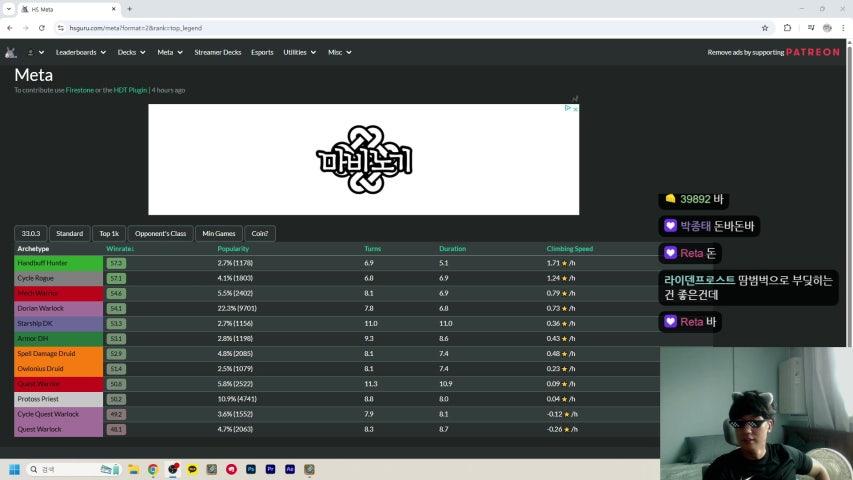The height and width of the screenshot is (480, 853).
Task: Open the tab search chevron in tab strip
Action: click(9, 9)
